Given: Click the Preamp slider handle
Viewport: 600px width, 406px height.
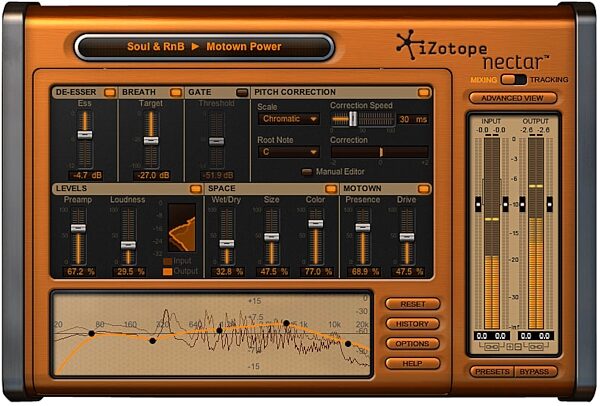Looking at the screenshot, I should [x=78, y=228].
